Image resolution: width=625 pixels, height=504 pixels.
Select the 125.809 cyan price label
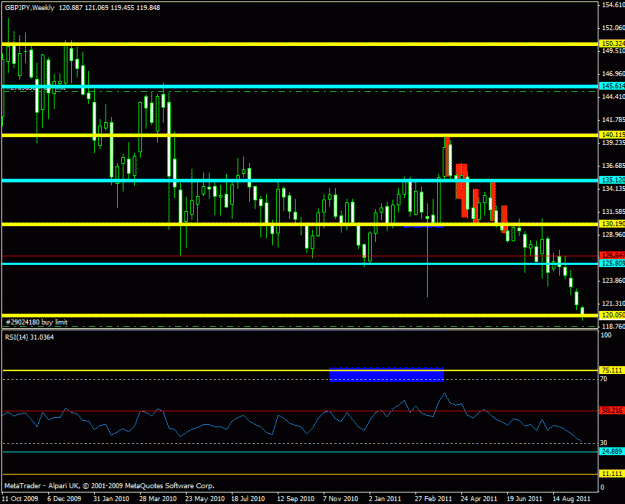pos(613,264)
